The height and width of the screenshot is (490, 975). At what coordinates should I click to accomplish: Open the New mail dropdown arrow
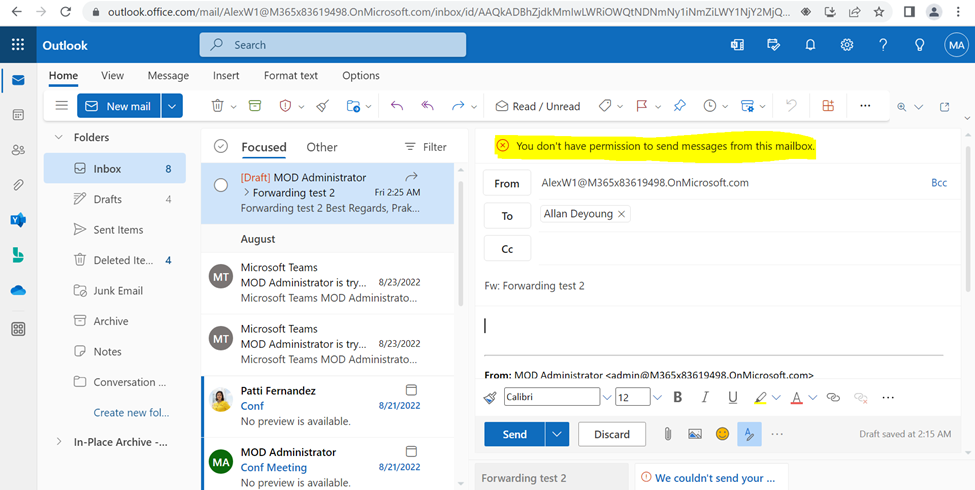click(x=172, y=106)
